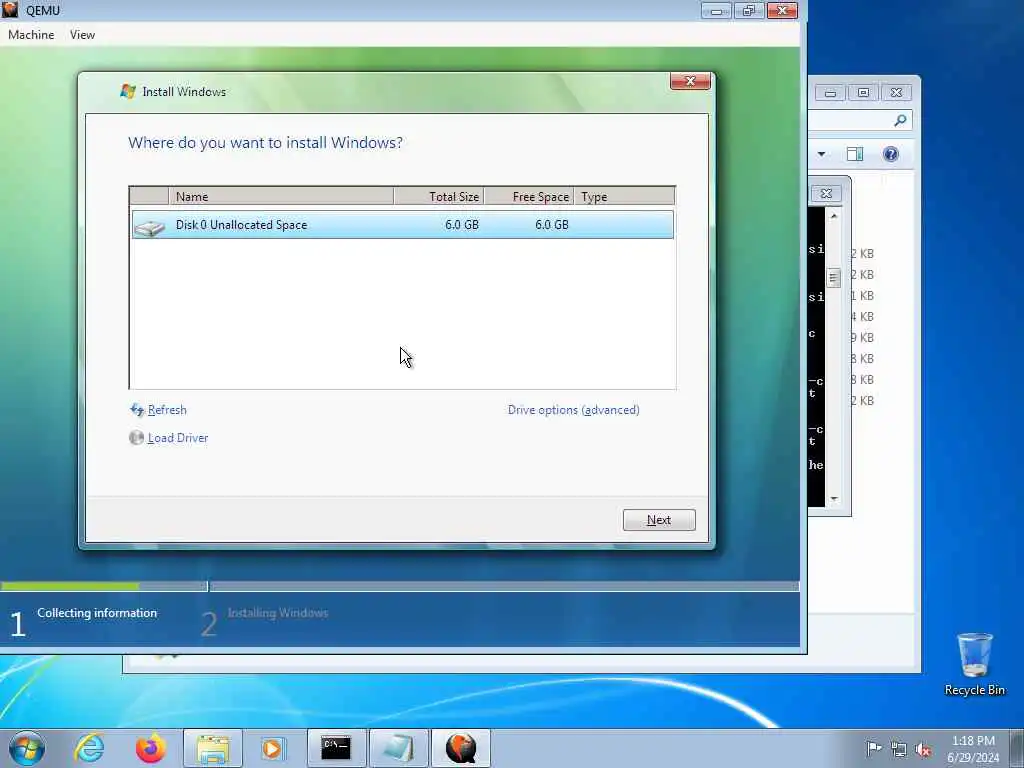Click the console scrollbar thumb
1024x768 pixels.
click(833, 278)
